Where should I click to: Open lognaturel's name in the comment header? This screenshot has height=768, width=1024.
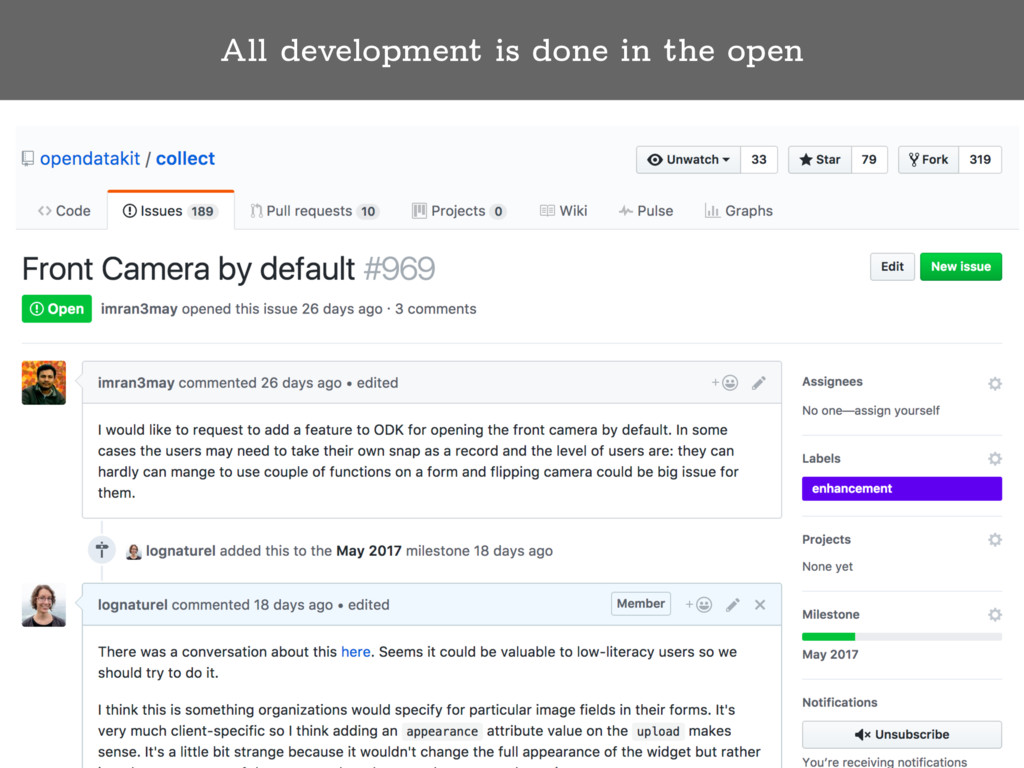133,605
